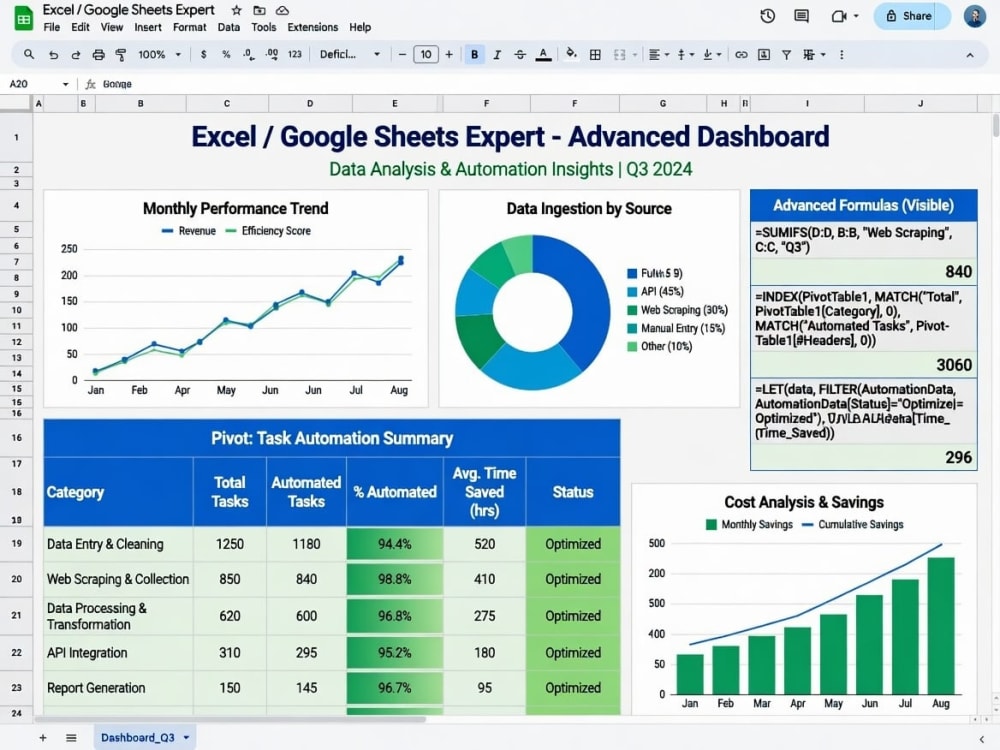Apply italic formatting
Image resolution: width=1000 pixels, height=750 pixels.
coord(497,55)
